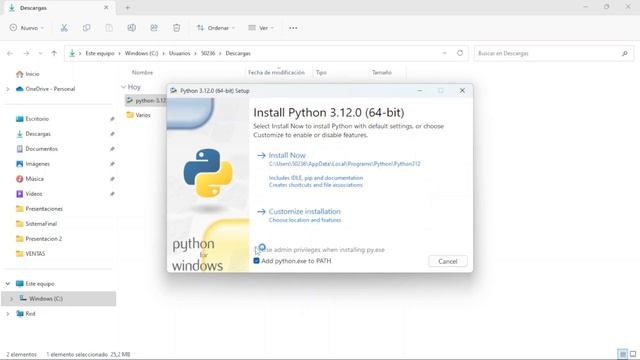Expand the OneDrive - Personal tree node

point(7,89)
